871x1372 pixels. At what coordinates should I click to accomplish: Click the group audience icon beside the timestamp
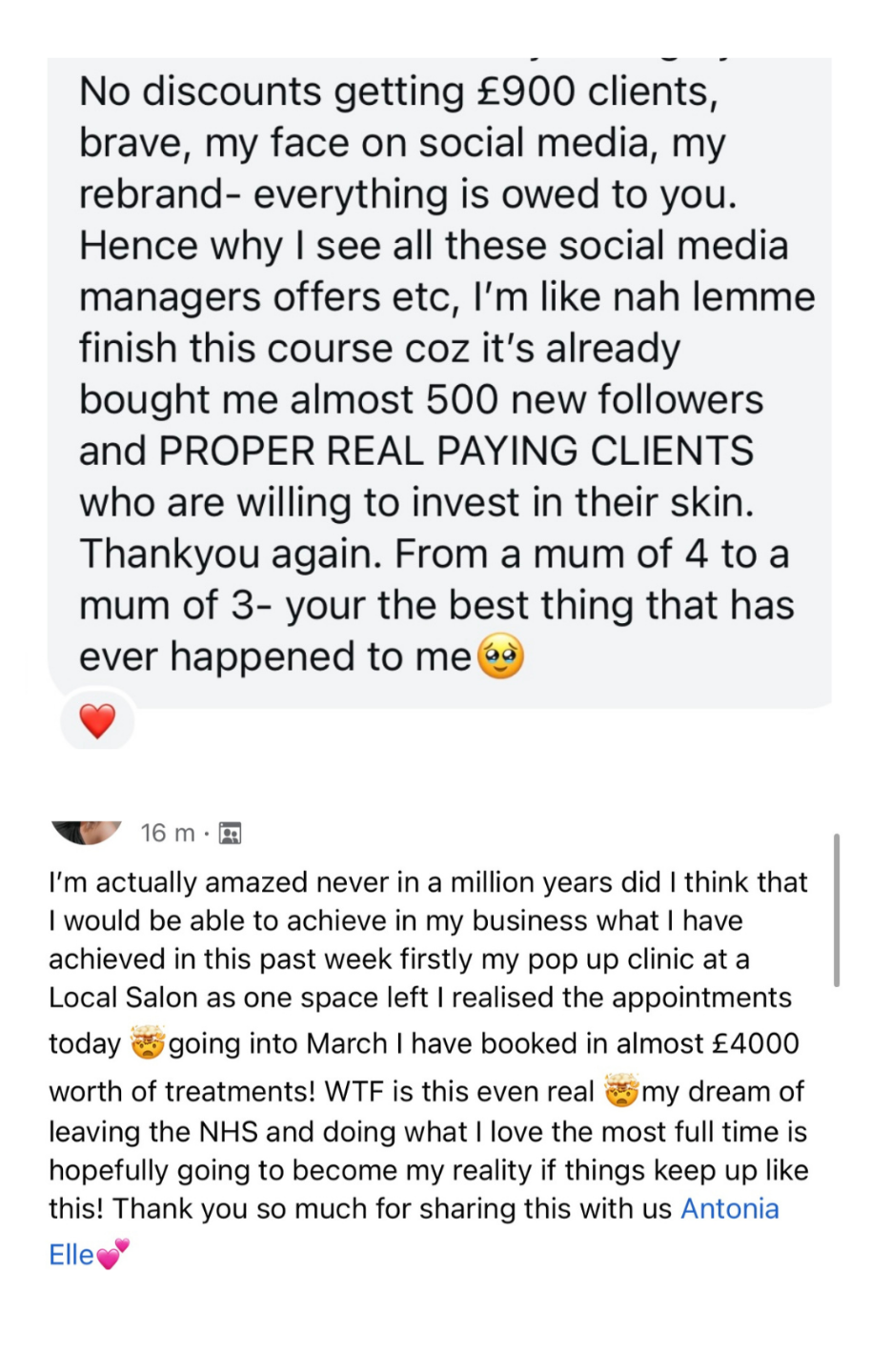click(x=230, y=834)
